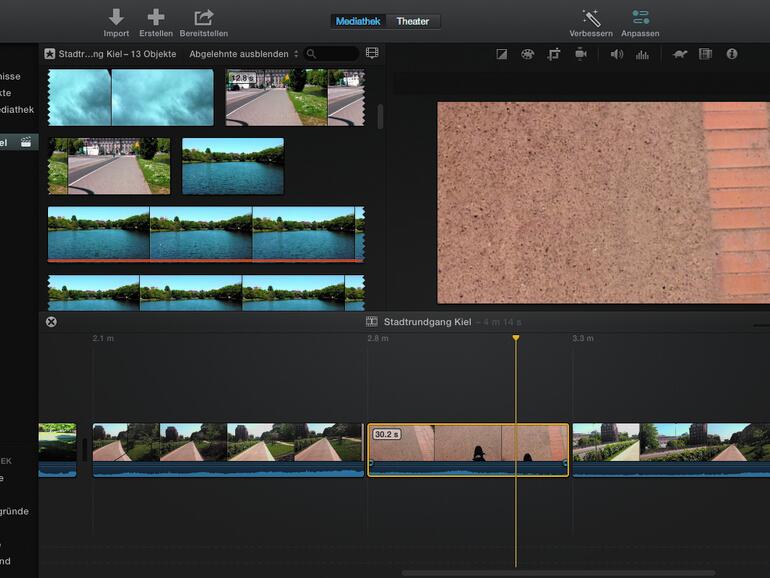Open the Anpassen adjustments bar
Viewport: 770px width, 578px height.
(x=640, y=17)
